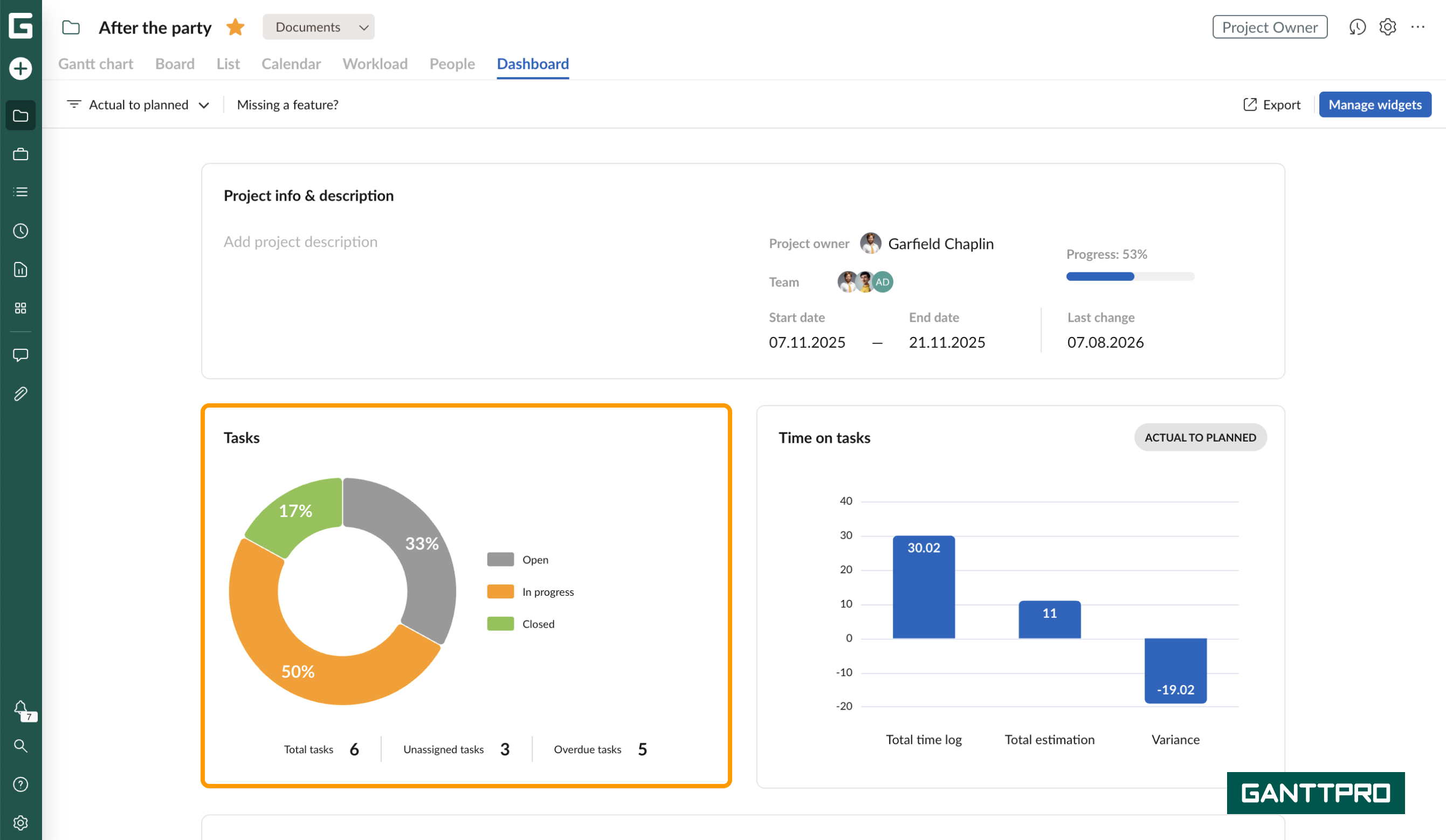Viewport: 1446px width, 840px height.
Task: Open the Projects folder icon in the sidebar
Action: pos(20,116)
